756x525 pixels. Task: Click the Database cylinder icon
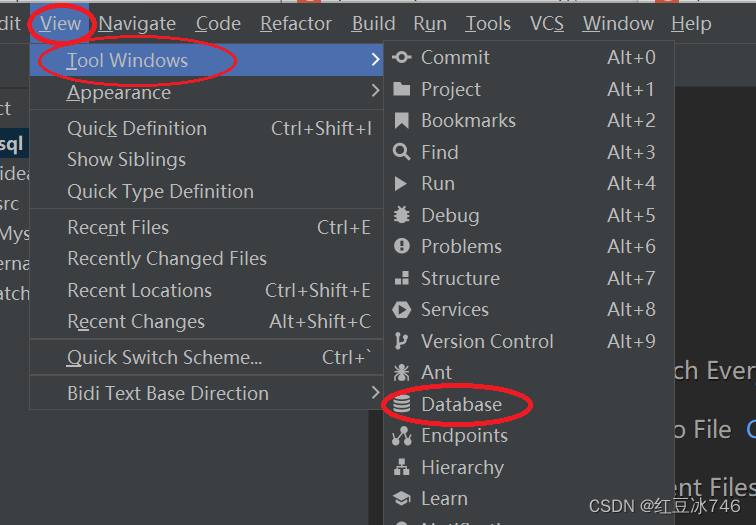click(x=401, y=404)
